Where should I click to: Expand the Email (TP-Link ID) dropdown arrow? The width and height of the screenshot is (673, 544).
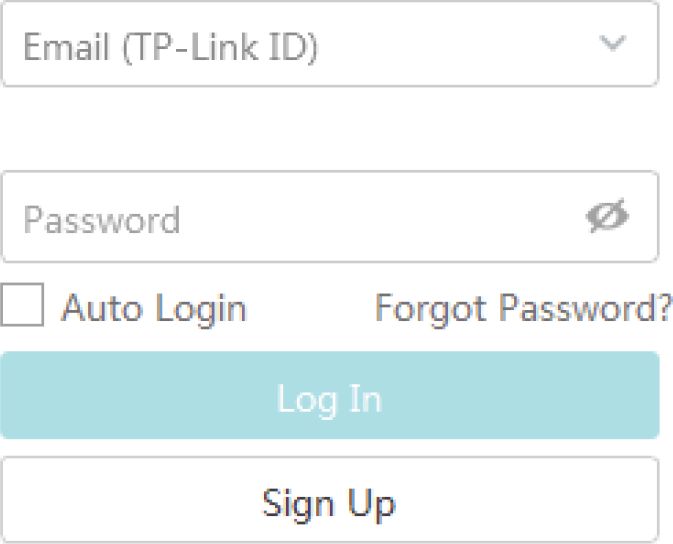click(x=612, y=44)
